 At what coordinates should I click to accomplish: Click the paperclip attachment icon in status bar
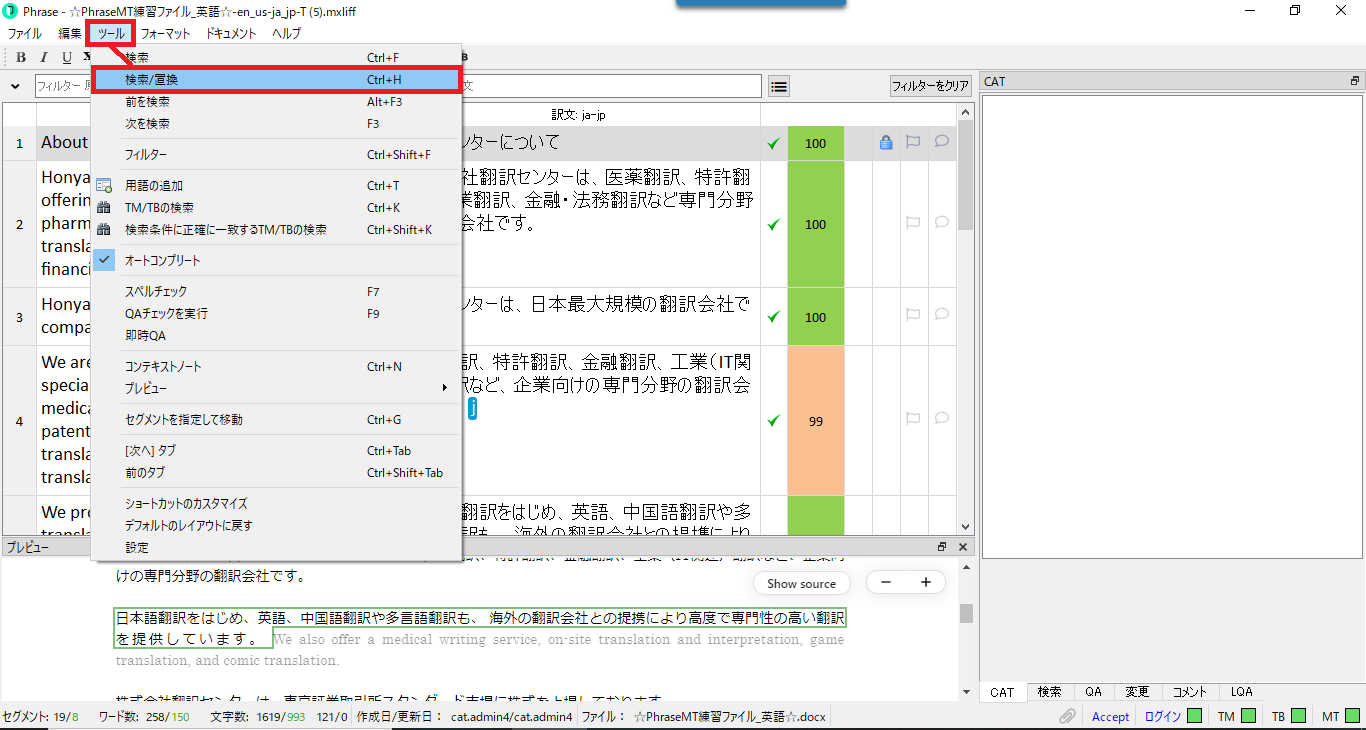click(1068, 716)
